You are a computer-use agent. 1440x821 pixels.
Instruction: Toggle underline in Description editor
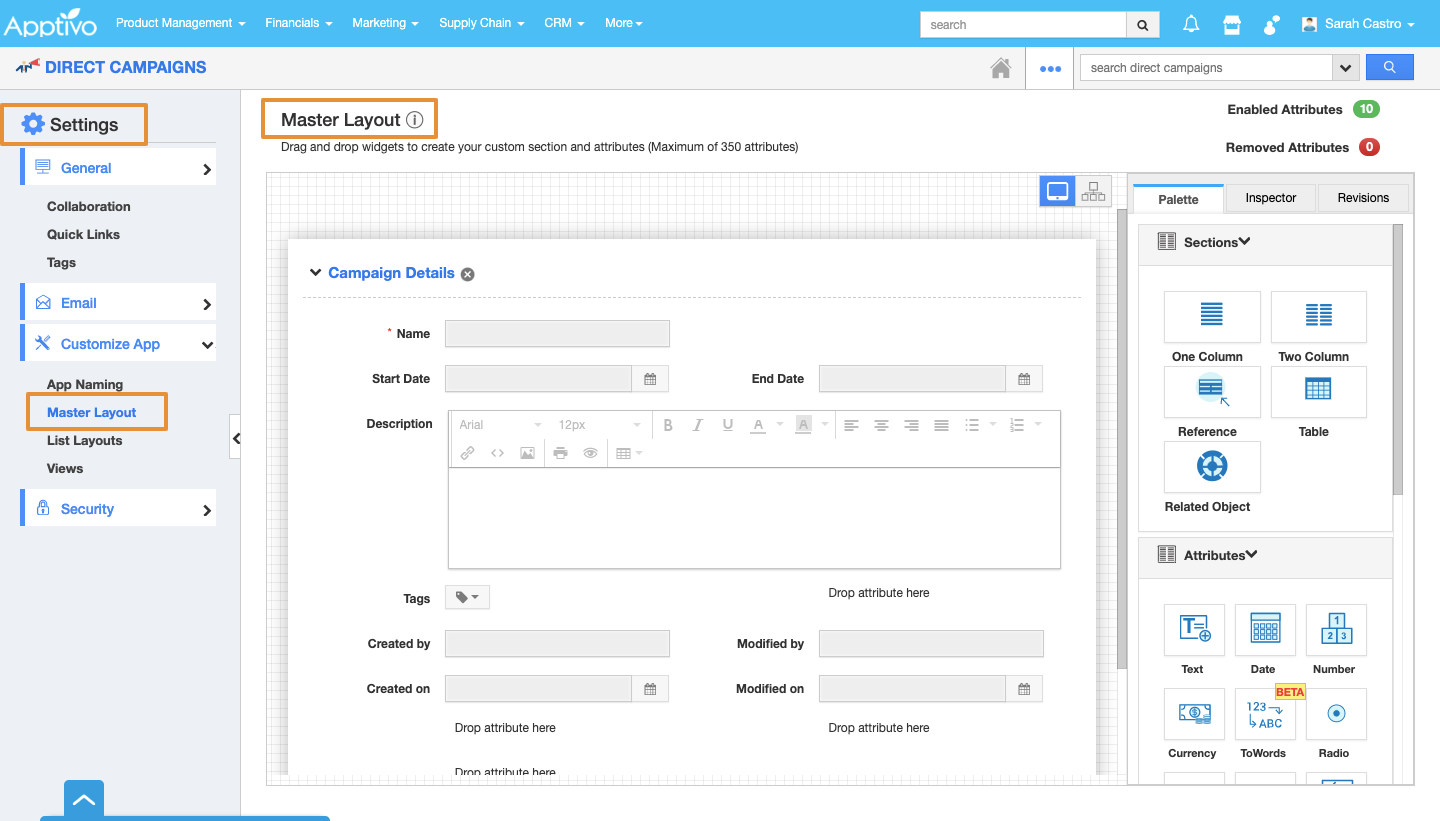click(728, 425)
